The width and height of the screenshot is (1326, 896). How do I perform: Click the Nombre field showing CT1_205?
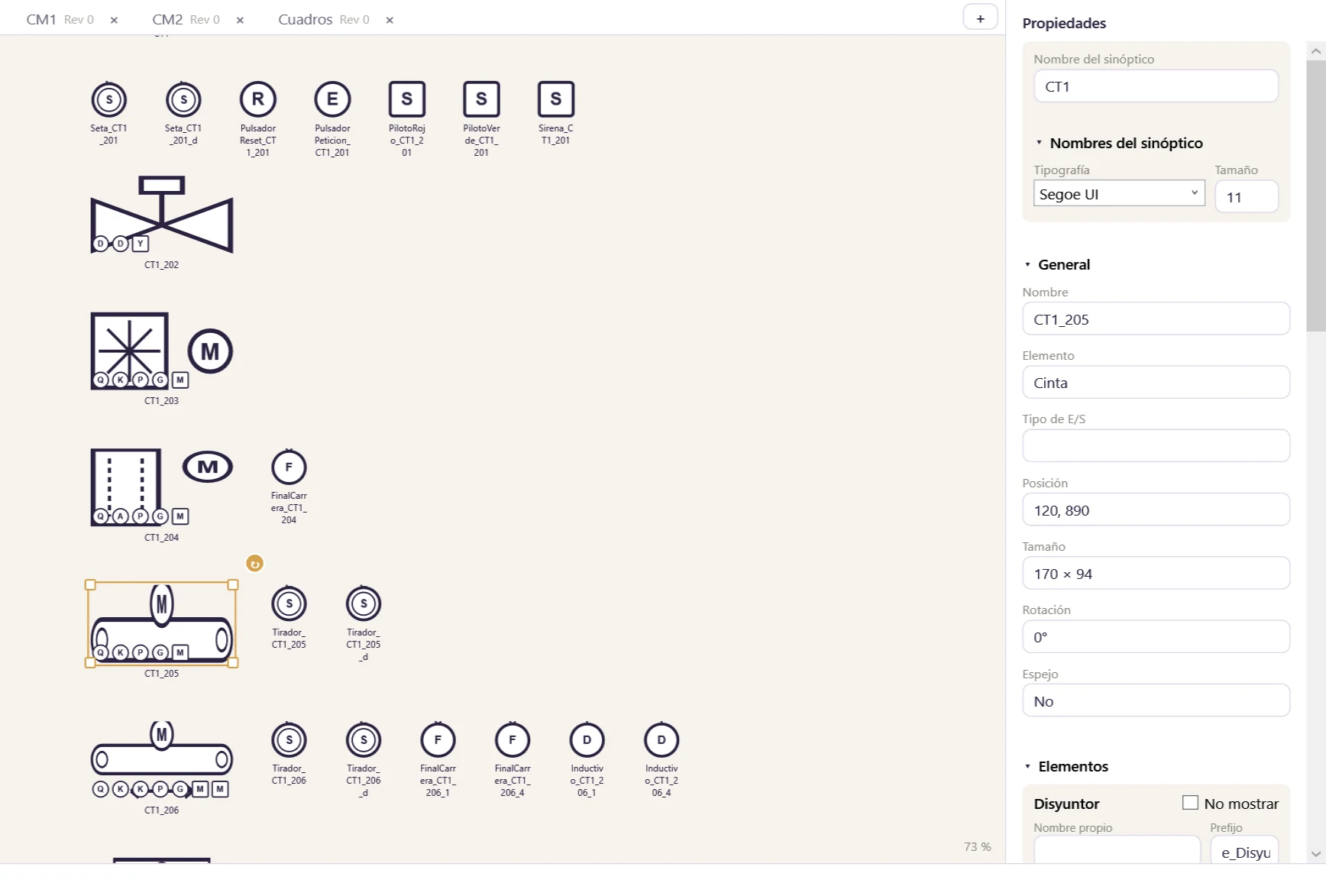[1156, 319]
